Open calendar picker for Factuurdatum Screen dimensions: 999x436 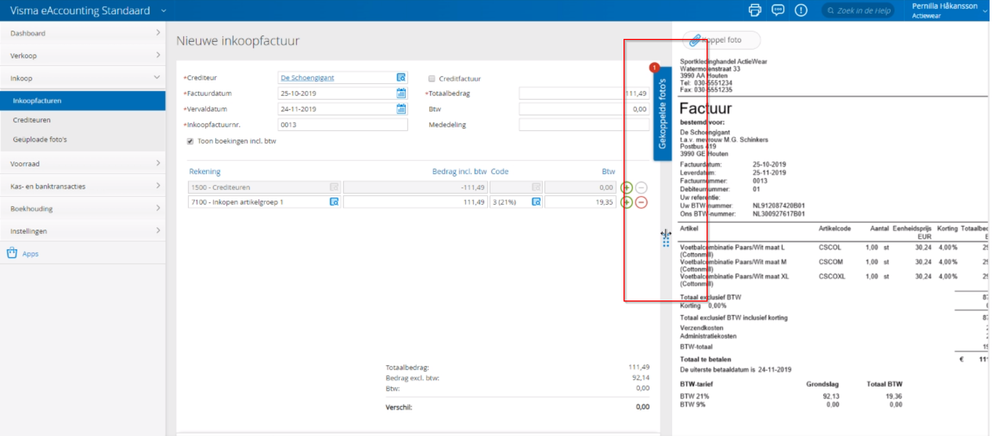401,93
